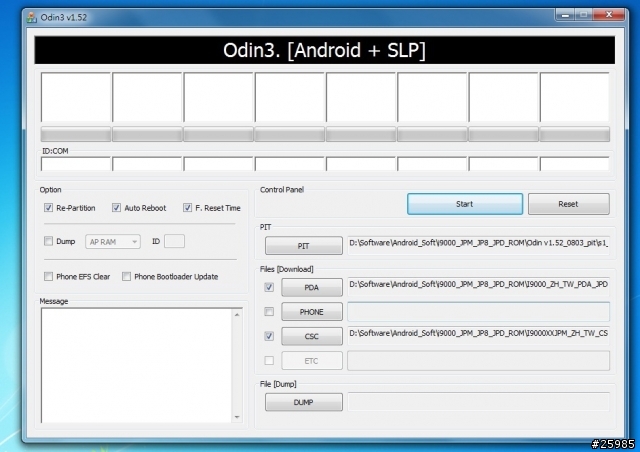Click the ETC file button
This screenshot has width=640, height=452.
[312, 361]
